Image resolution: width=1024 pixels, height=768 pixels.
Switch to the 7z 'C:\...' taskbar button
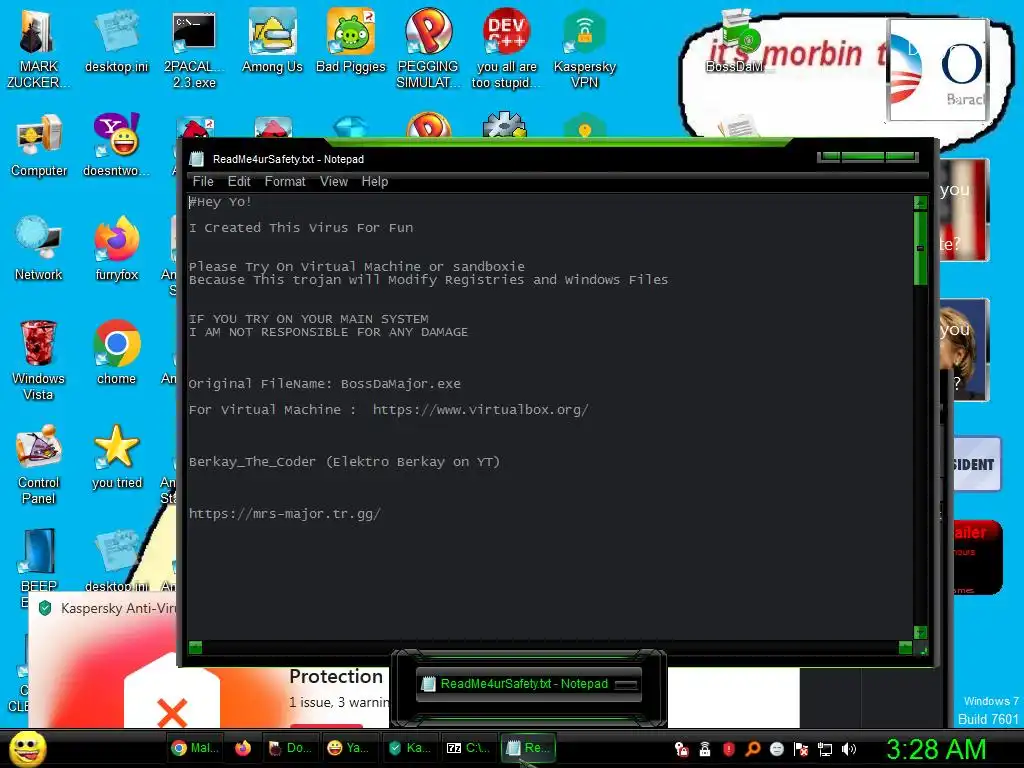(x=468, y=748)
